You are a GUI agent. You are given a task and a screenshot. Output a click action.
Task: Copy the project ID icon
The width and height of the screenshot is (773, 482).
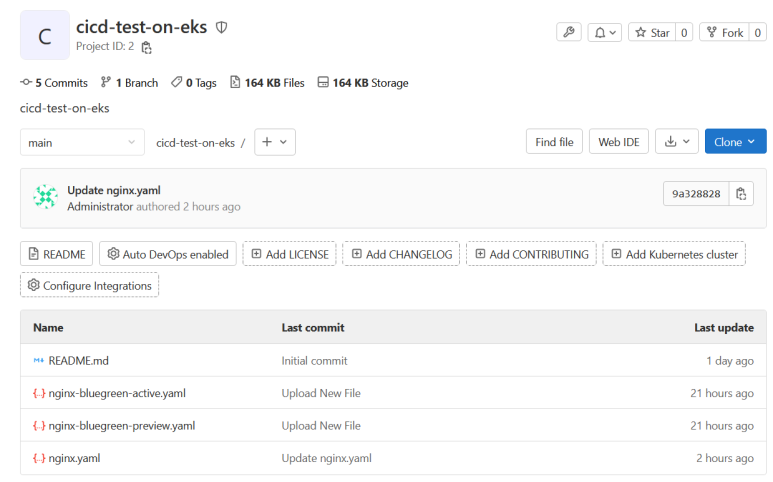point(147,47)
